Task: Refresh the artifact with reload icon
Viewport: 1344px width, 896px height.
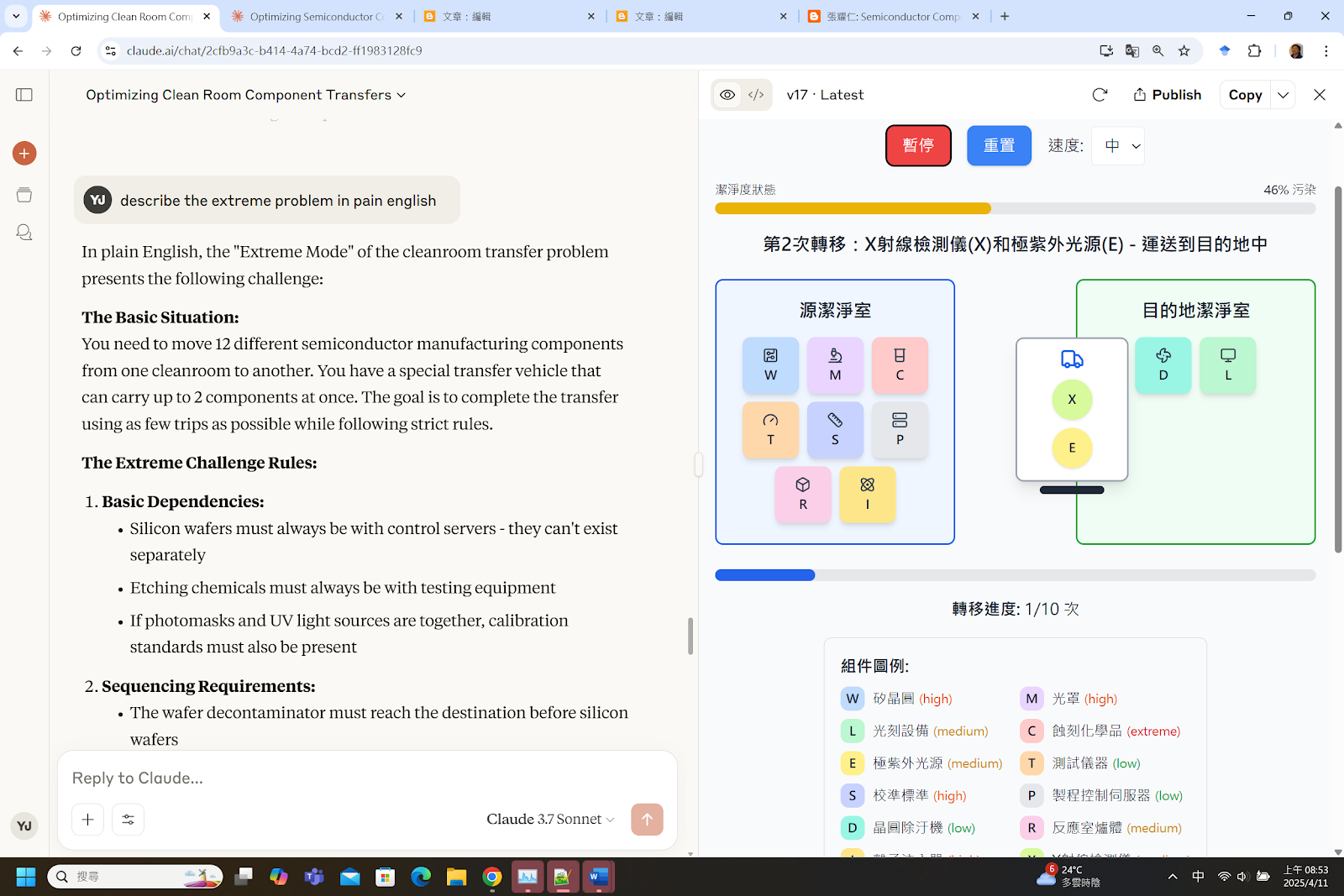Action: tap(1100, 95)
